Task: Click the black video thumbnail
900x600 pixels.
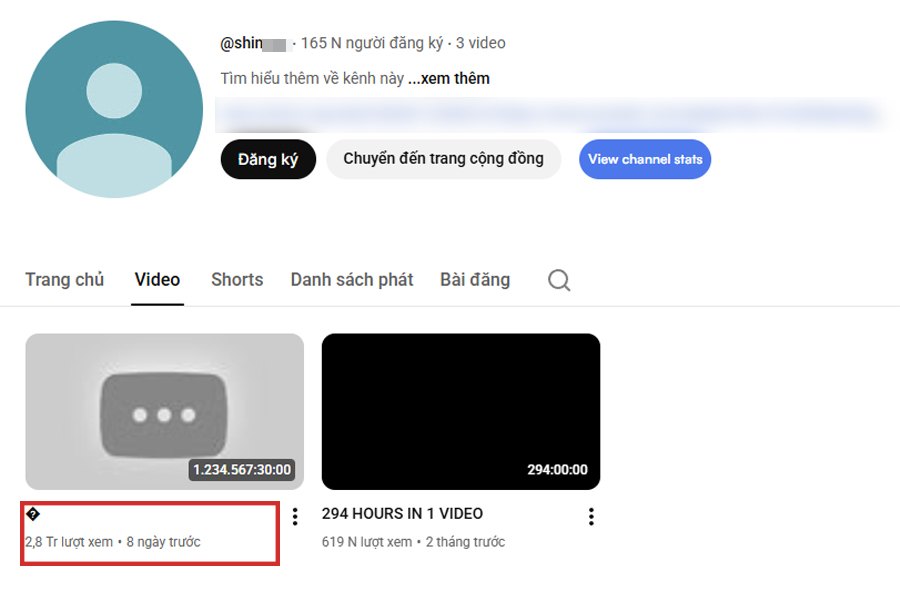Action: tap(460, 408)
